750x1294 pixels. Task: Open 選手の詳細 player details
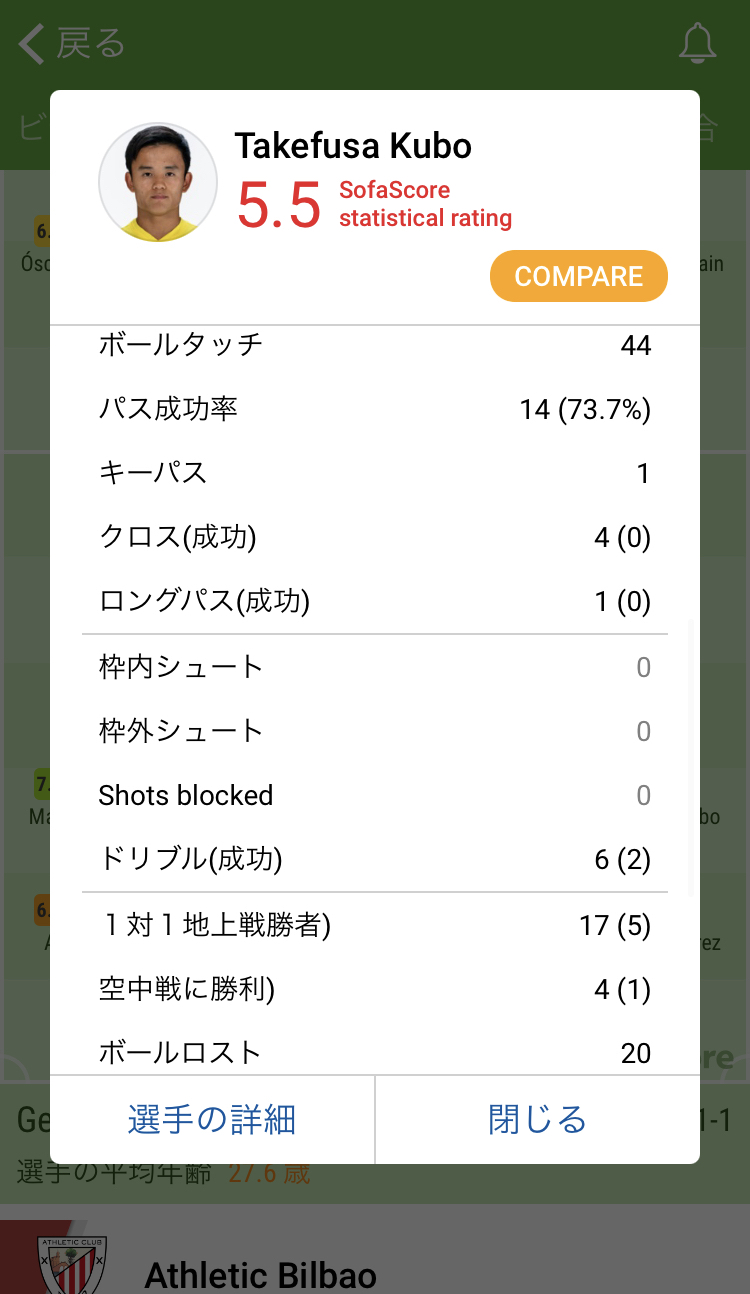212,1119
